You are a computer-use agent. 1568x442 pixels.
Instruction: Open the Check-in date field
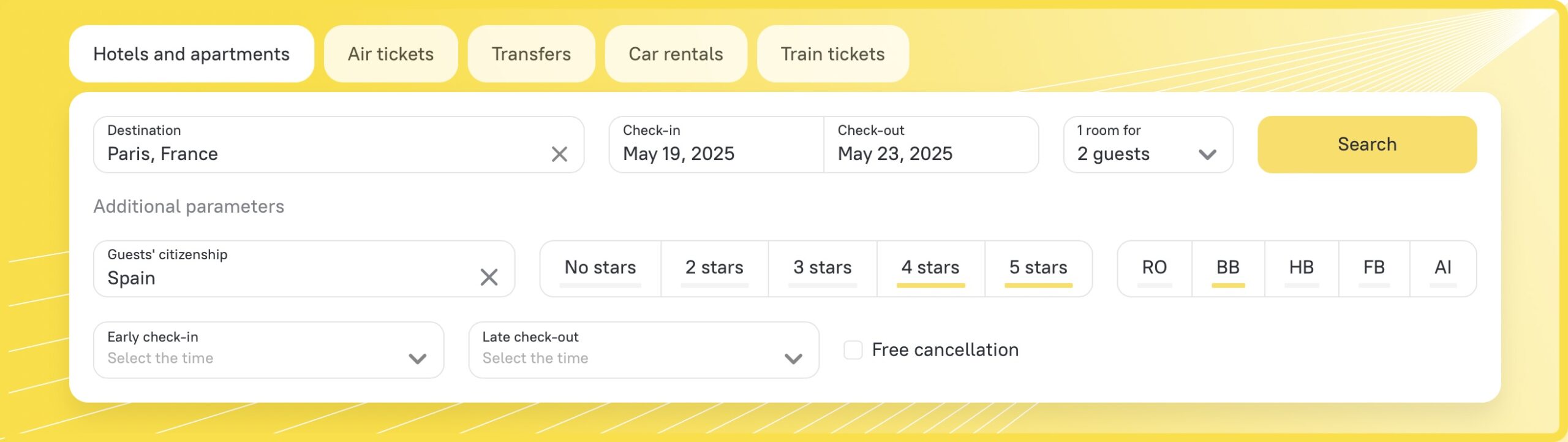pos(716,145)
